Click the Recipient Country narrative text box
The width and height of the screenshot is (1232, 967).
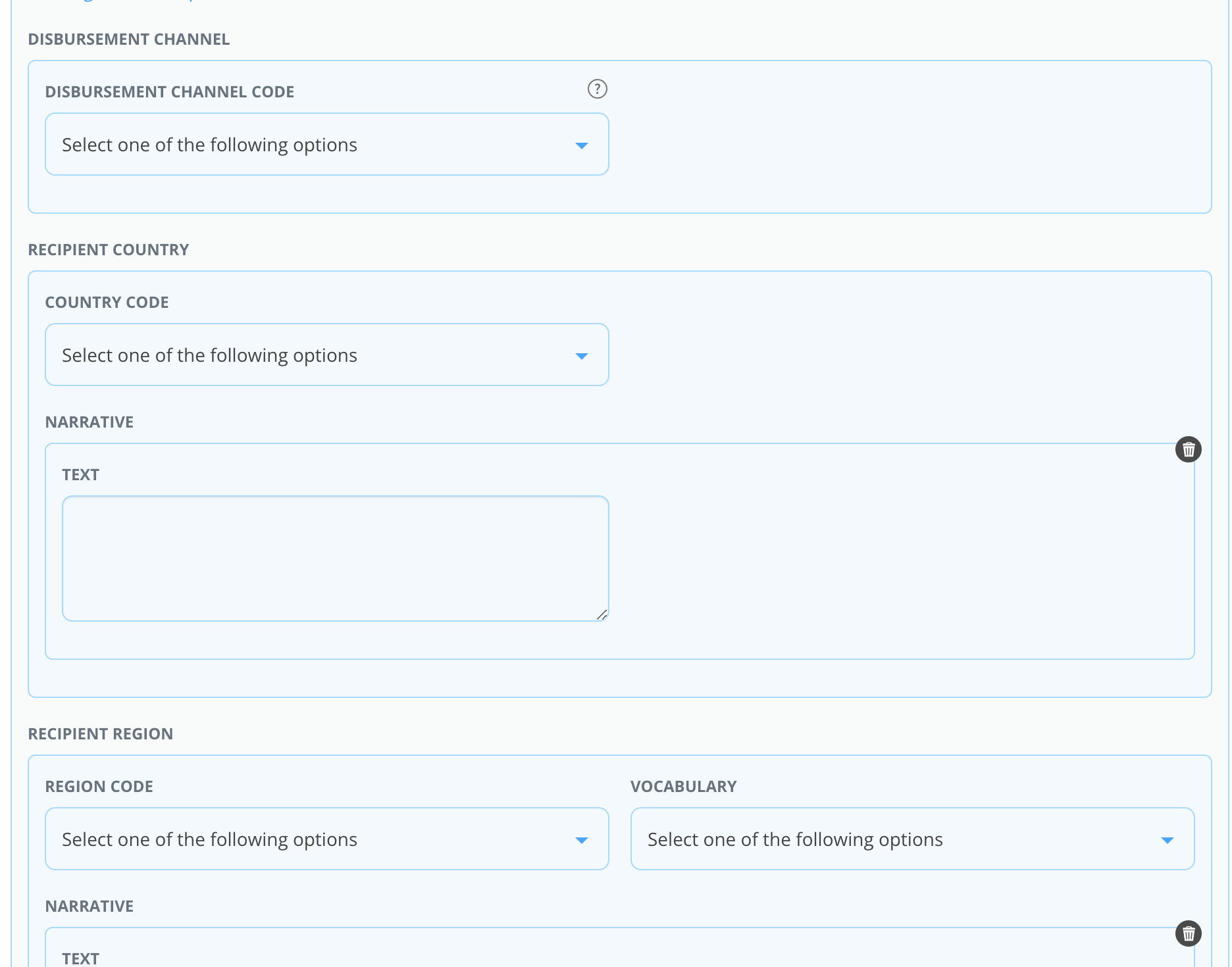[x=336, y=558]
